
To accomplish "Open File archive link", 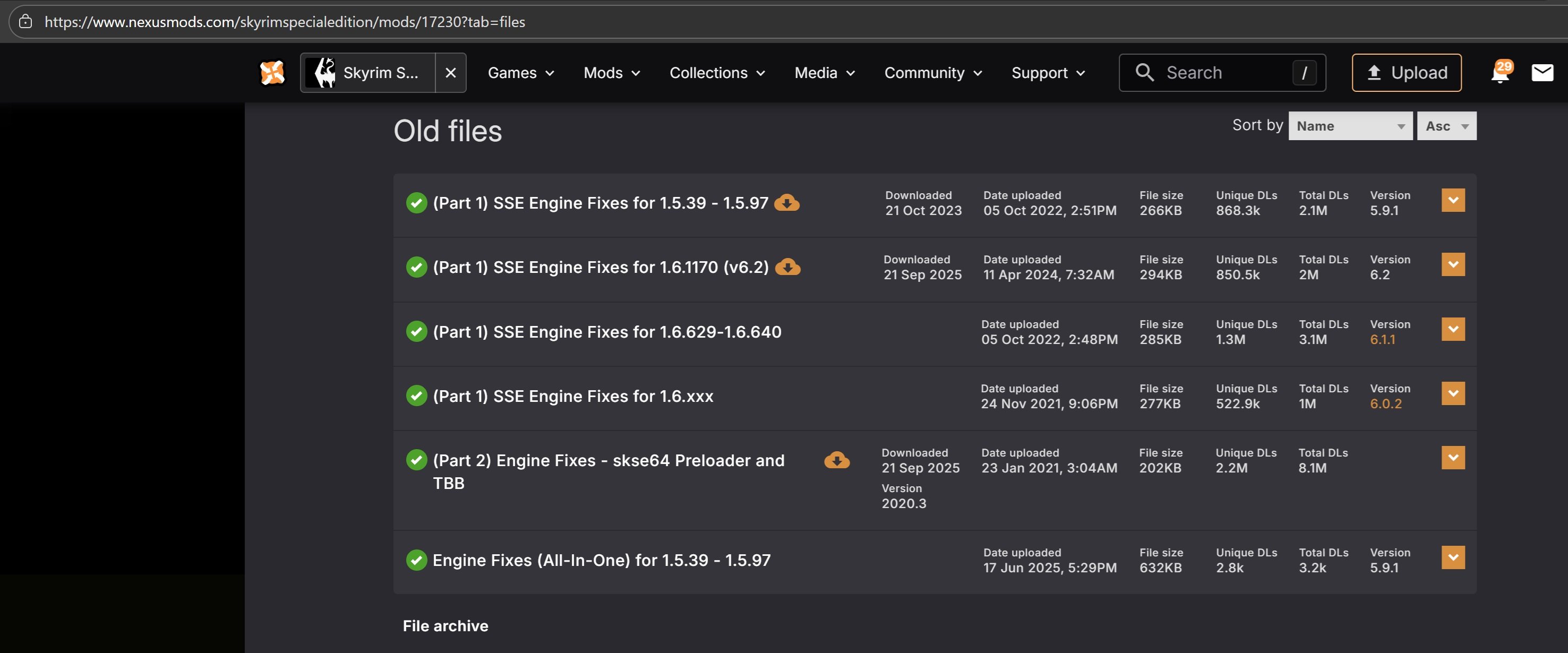I will (x=445, y=625).
